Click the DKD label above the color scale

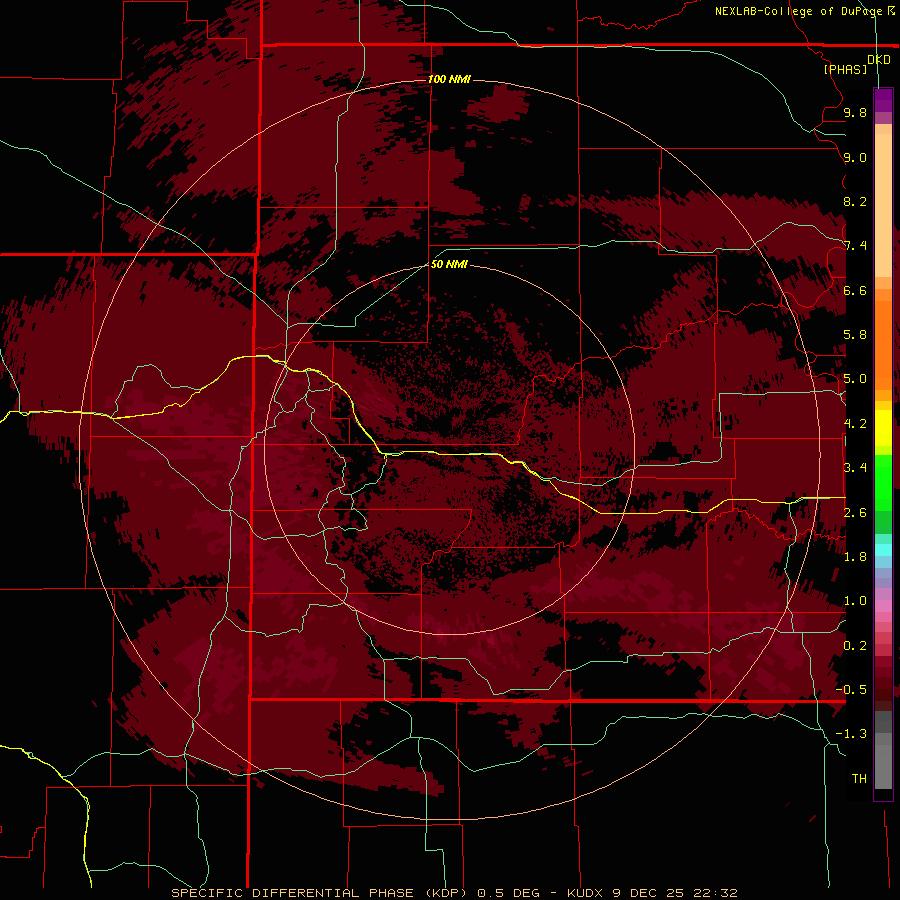click(879, 60)
